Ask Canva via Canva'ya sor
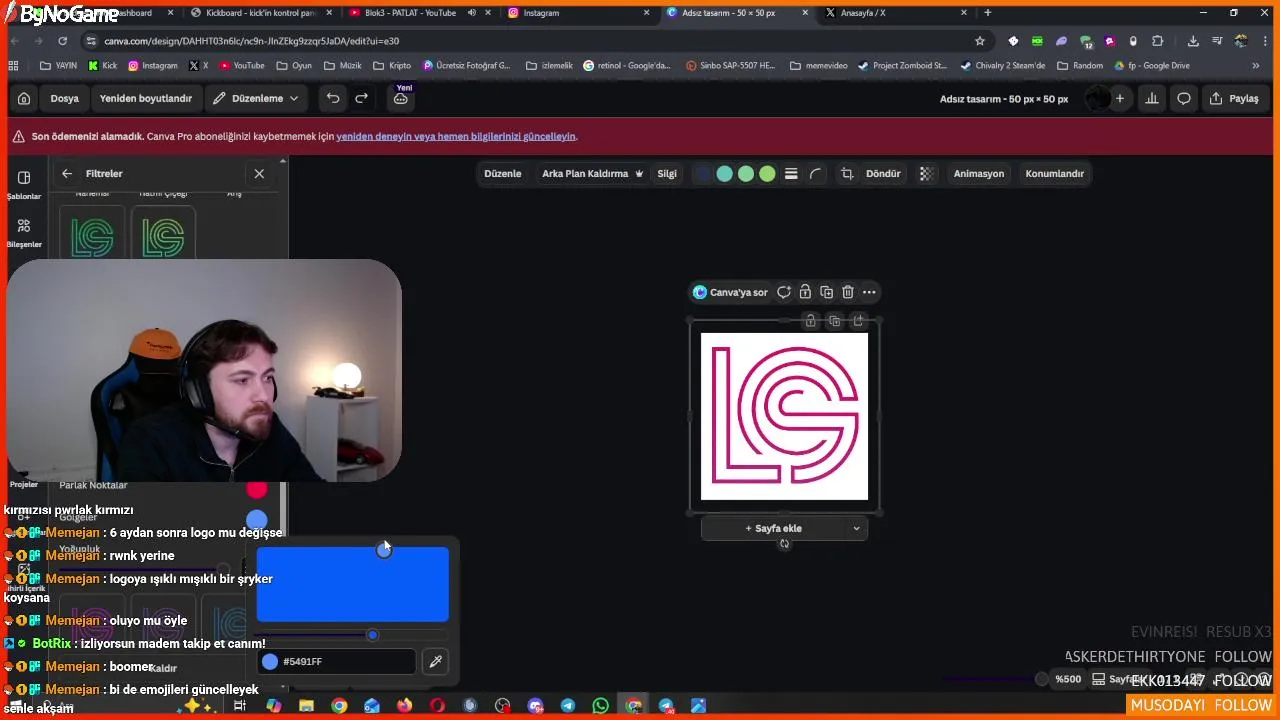 [x=731, y=292]
